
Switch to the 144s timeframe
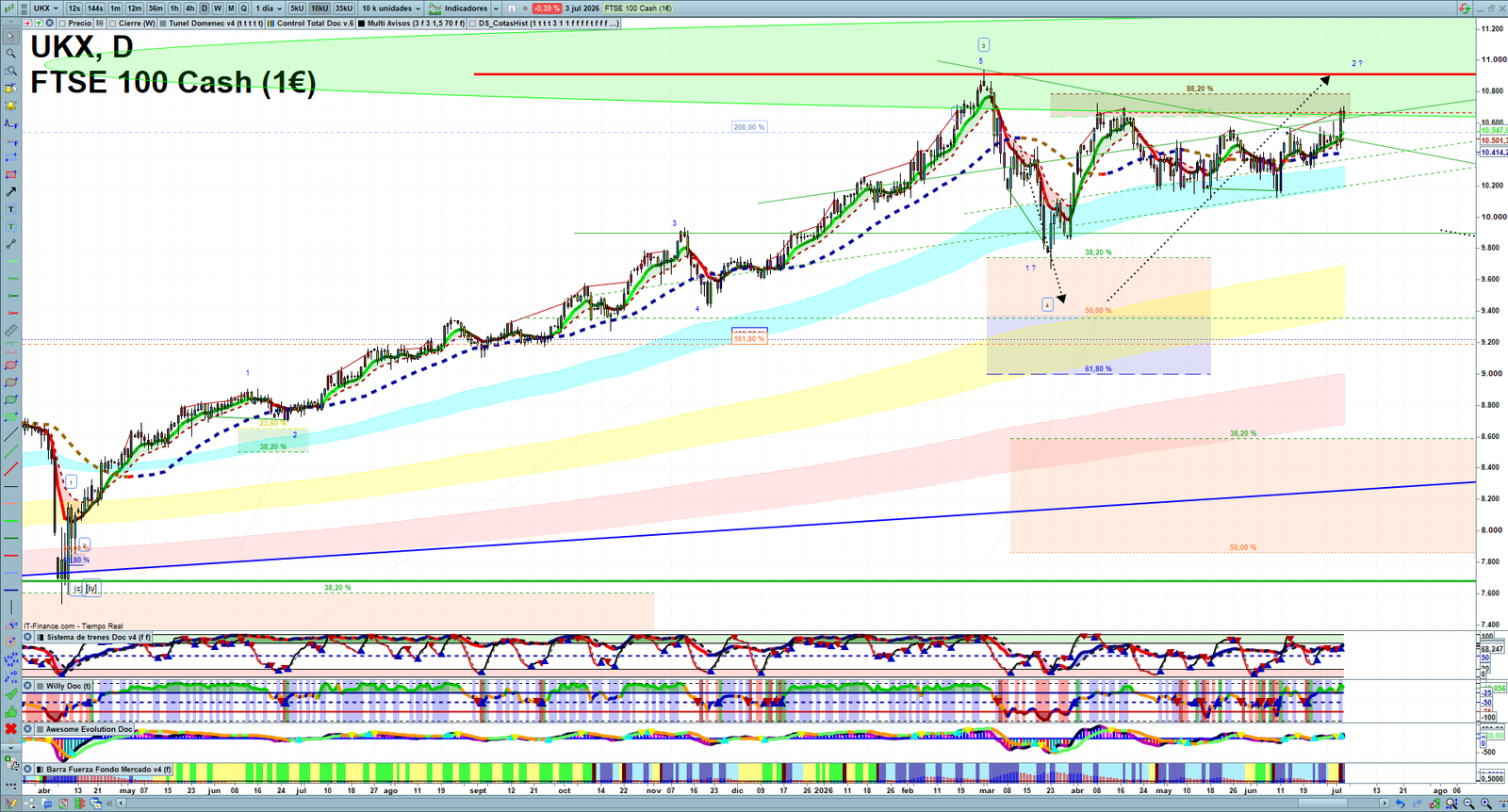(95, 8)
